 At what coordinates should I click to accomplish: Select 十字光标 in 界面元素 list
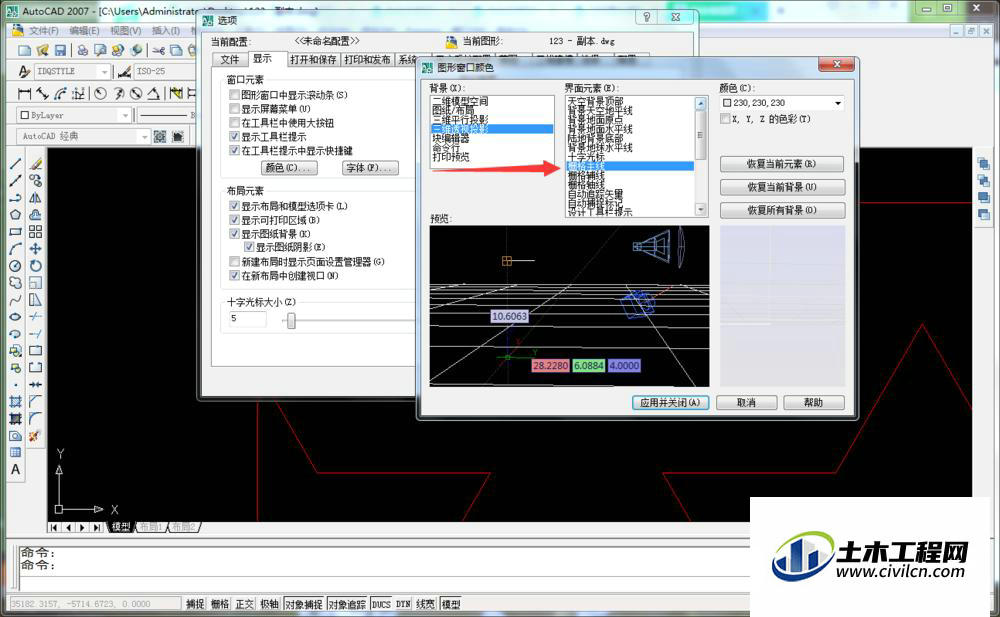click(x=586, y=156)
